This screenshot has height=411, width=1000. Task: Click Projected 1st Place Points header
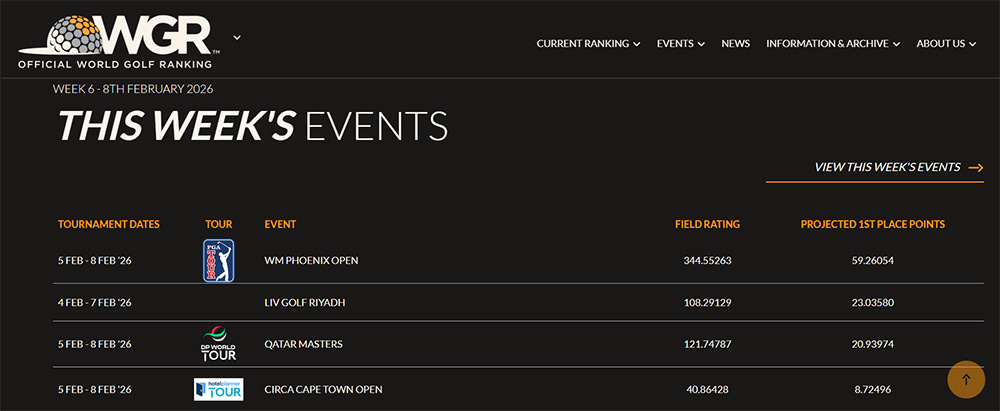(873, 224)
